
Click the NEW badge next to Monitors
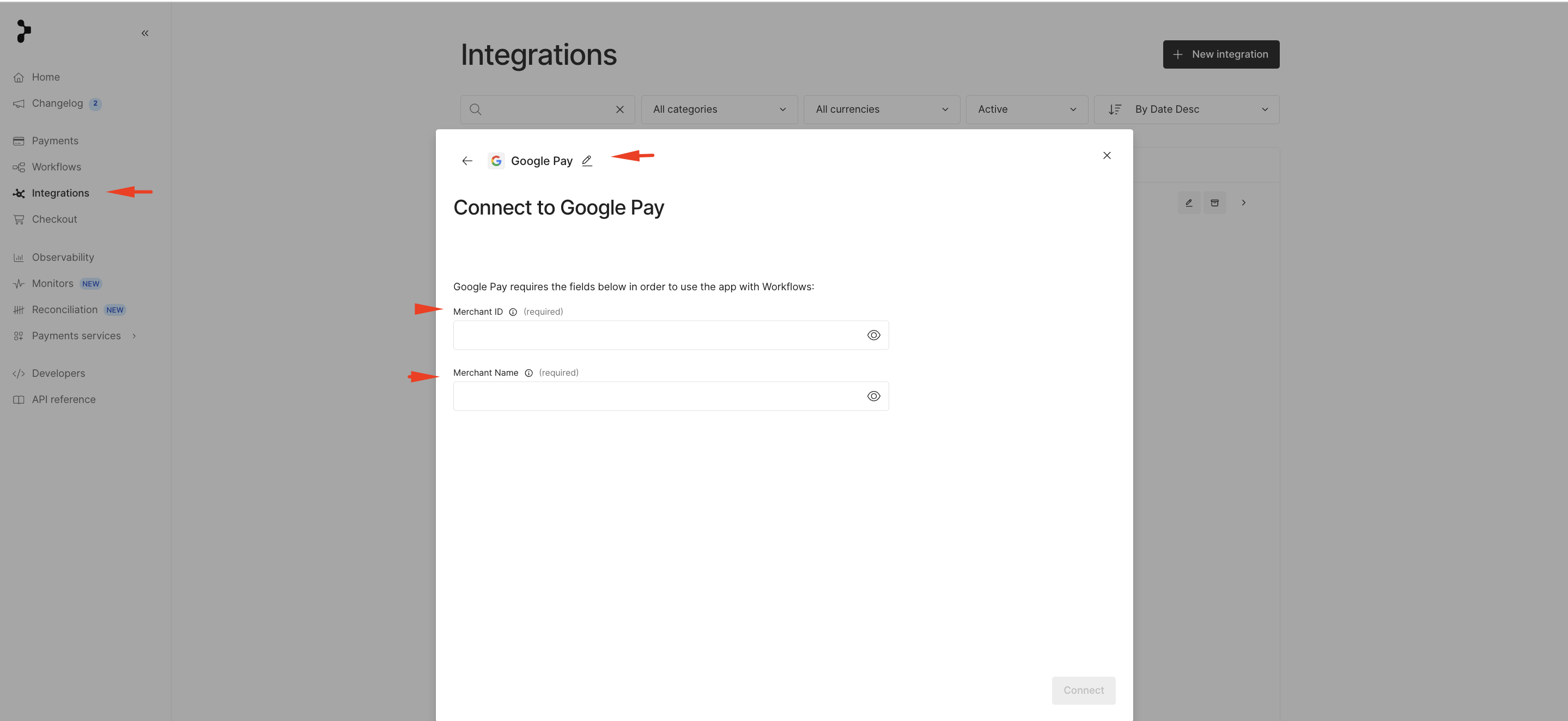pyautogui.click(x=90, y=284)
